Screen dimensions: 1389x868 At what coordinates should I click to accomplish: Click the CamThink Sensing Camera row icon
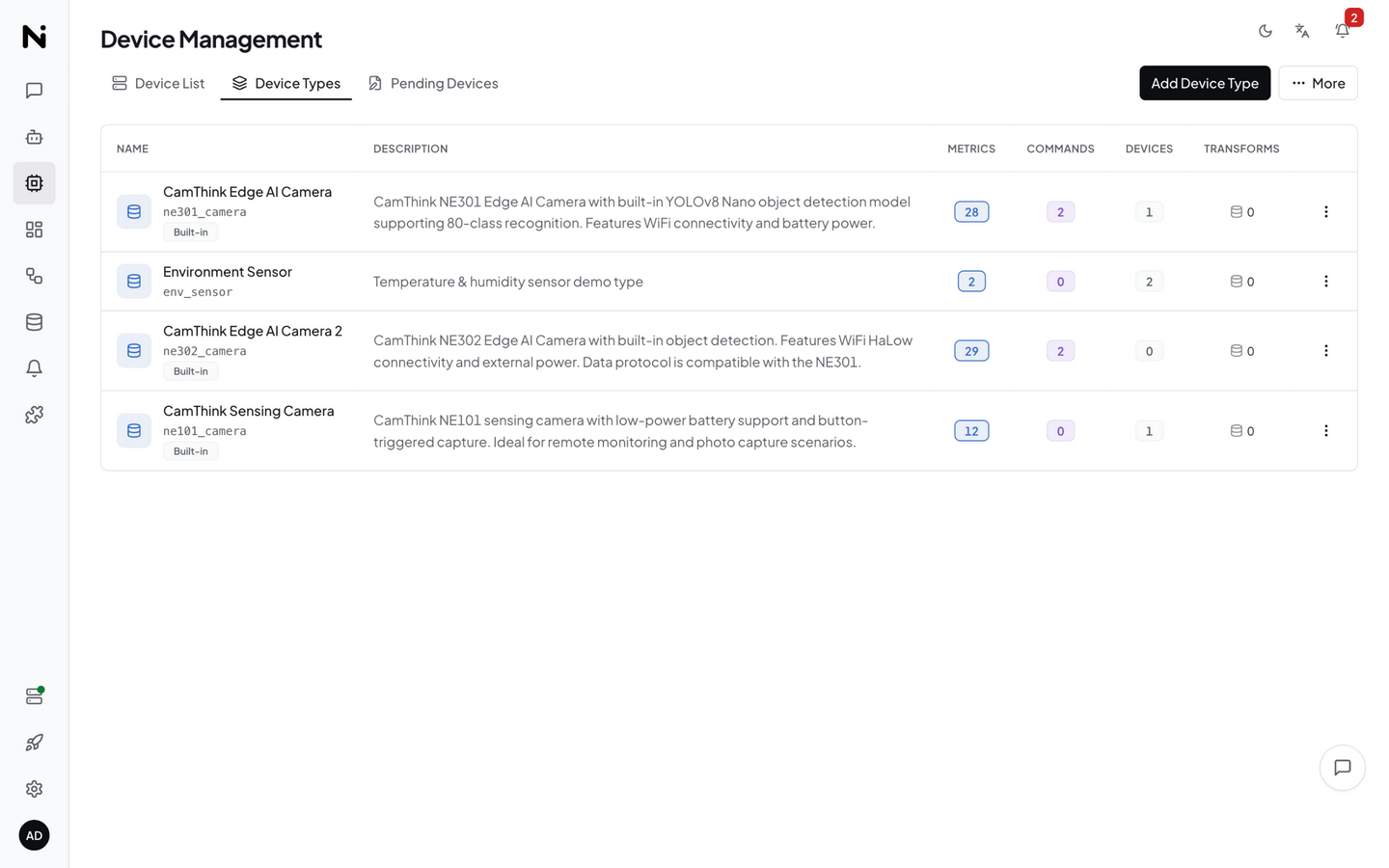pyautogui.click(x=134, y=431)
